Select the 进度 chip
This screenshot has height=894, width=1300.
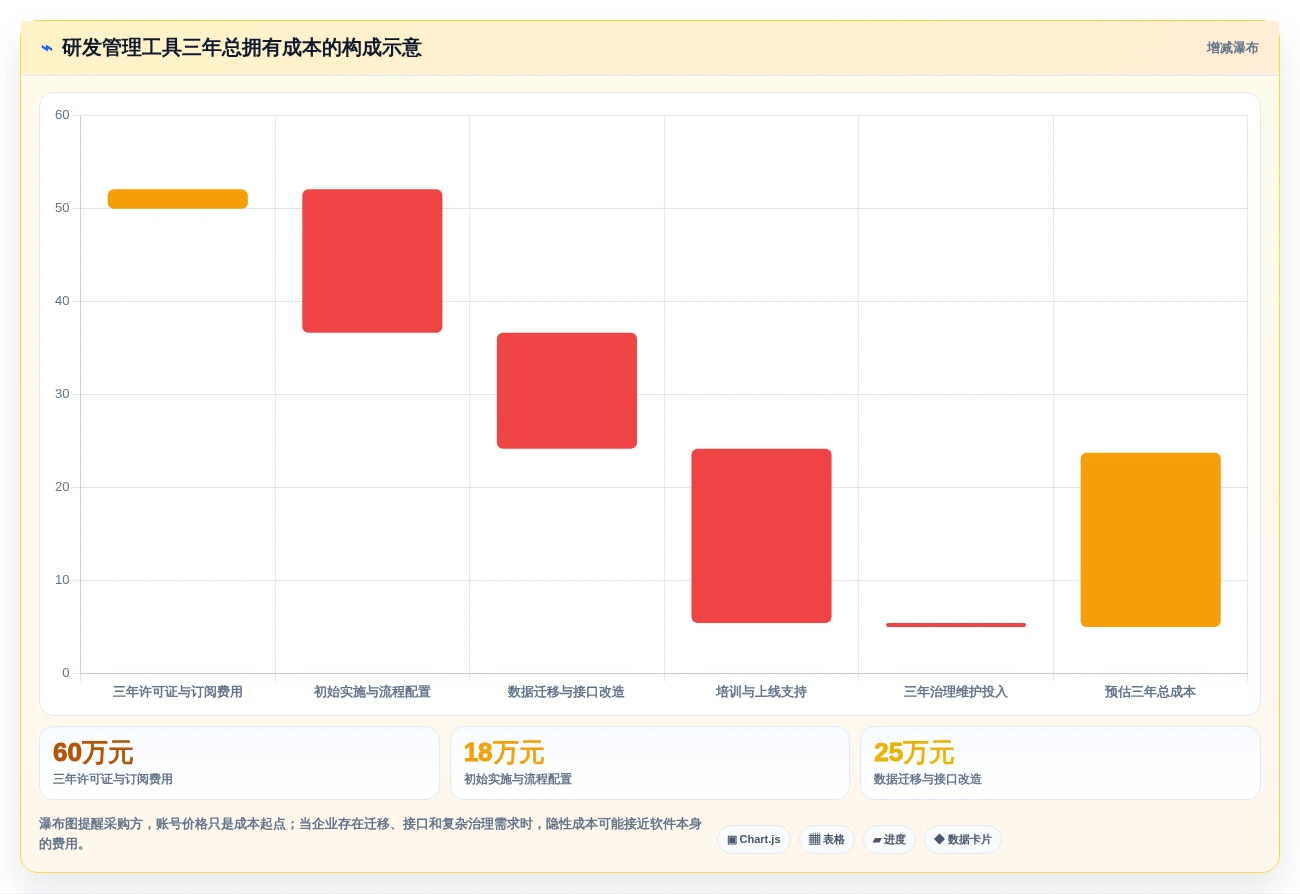point(889,840)
